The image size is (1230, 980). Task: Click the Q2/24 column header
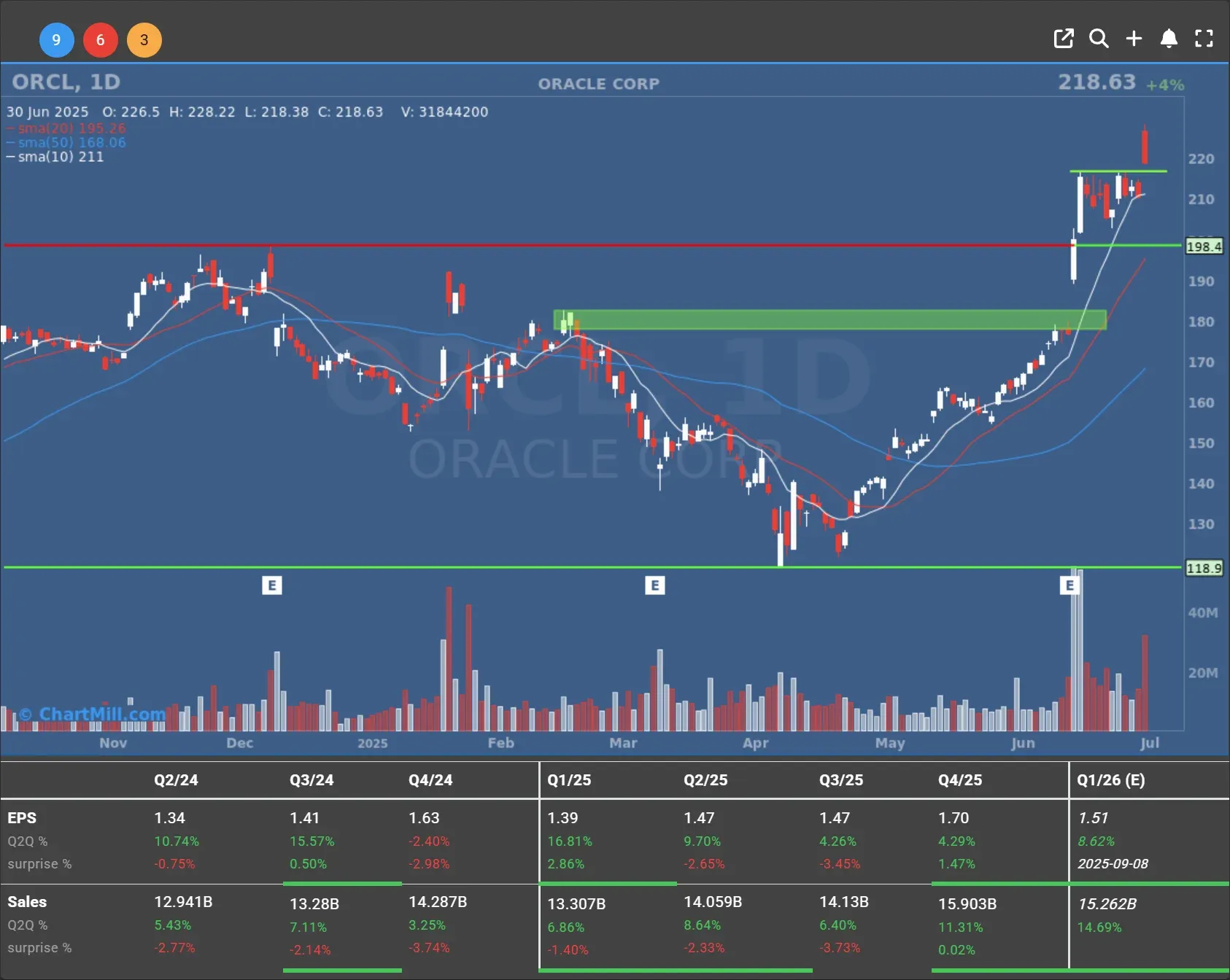click(176, 780)
